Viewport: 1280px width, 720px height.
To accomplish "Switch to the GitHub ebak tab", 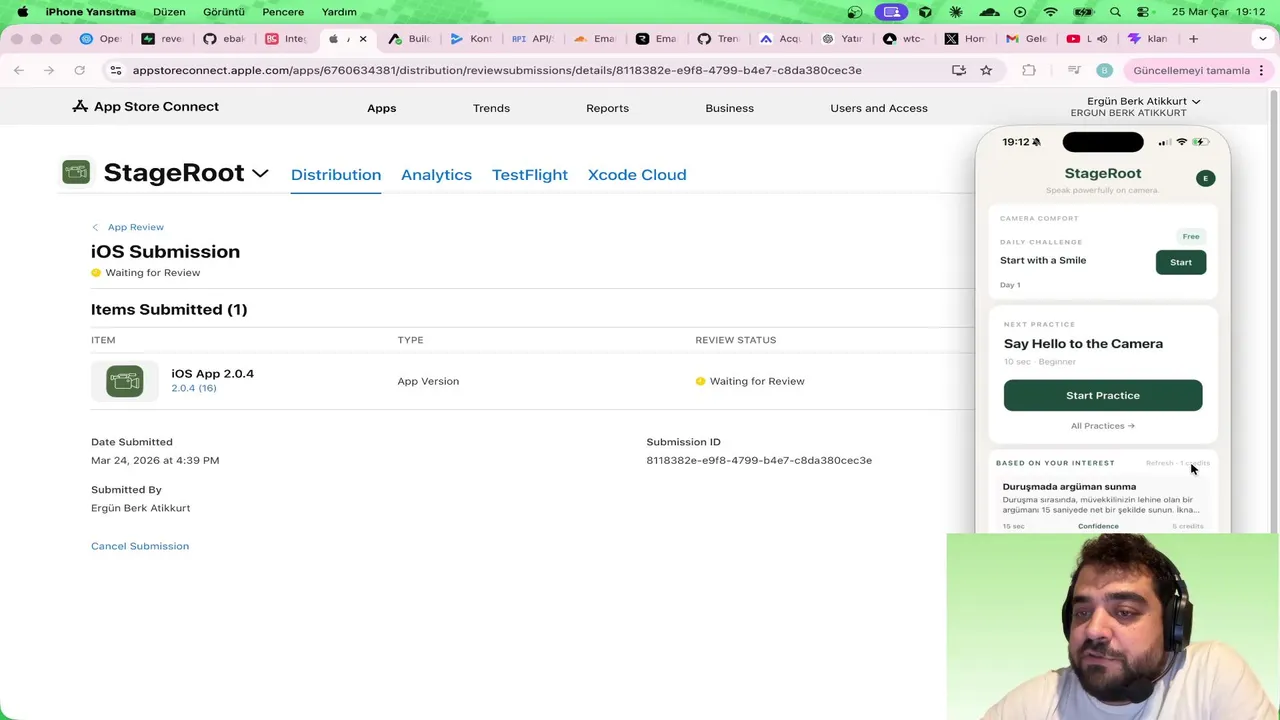I will point(224,39).
